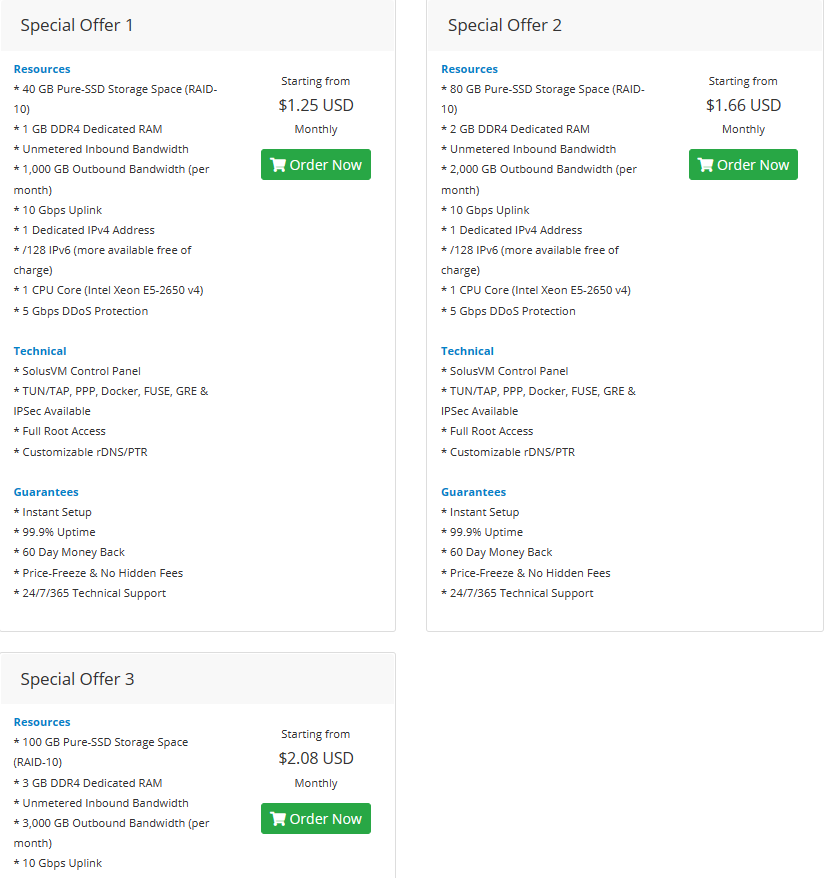Image resolution: width=825 pixels, height=878 pixels.
Task: Click the cart icon in Special Offer 3's Order Now
Action: tap(278, 819)
